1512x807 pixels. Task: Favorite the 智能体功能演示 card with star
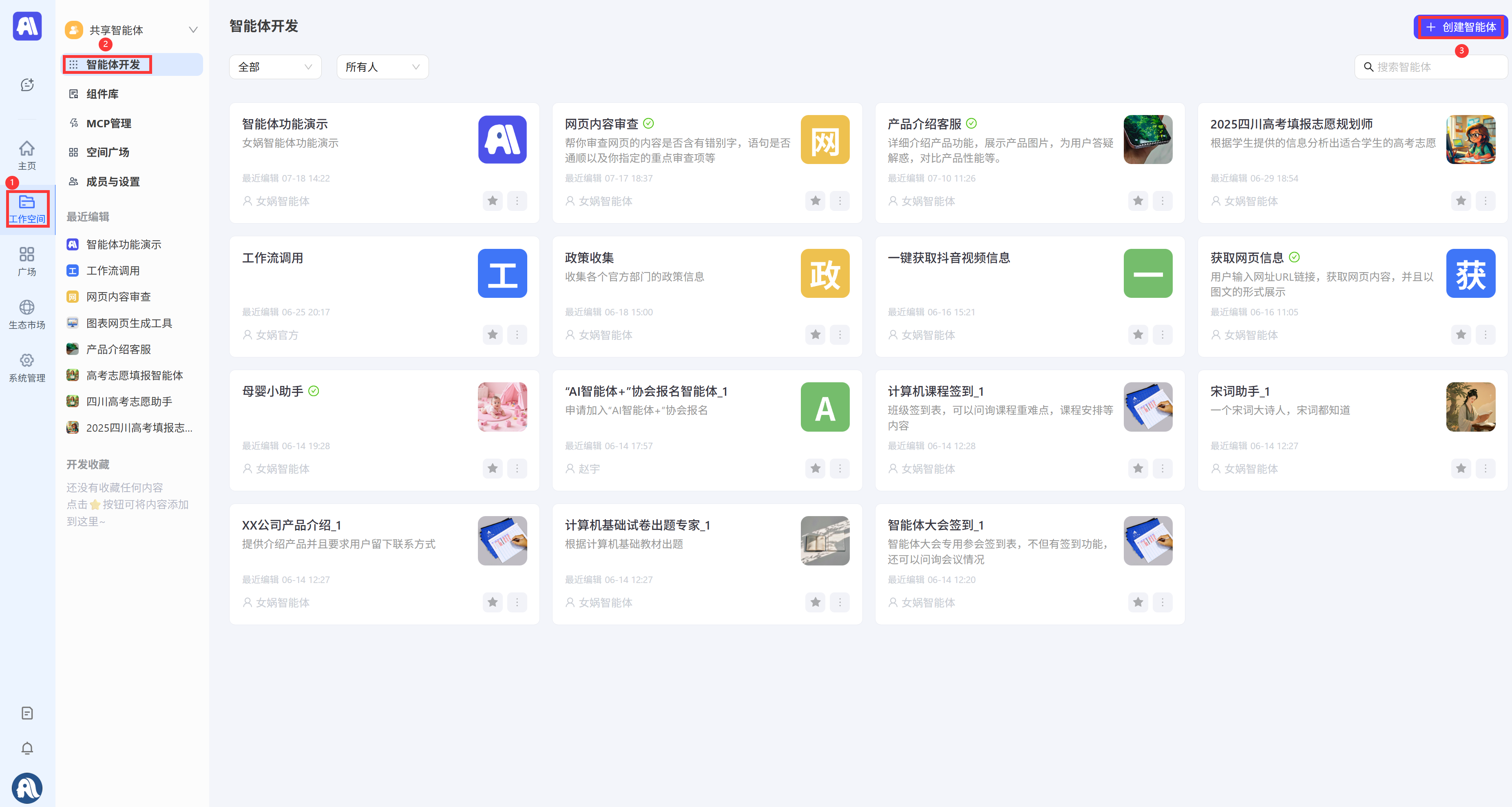click(493, 201)
